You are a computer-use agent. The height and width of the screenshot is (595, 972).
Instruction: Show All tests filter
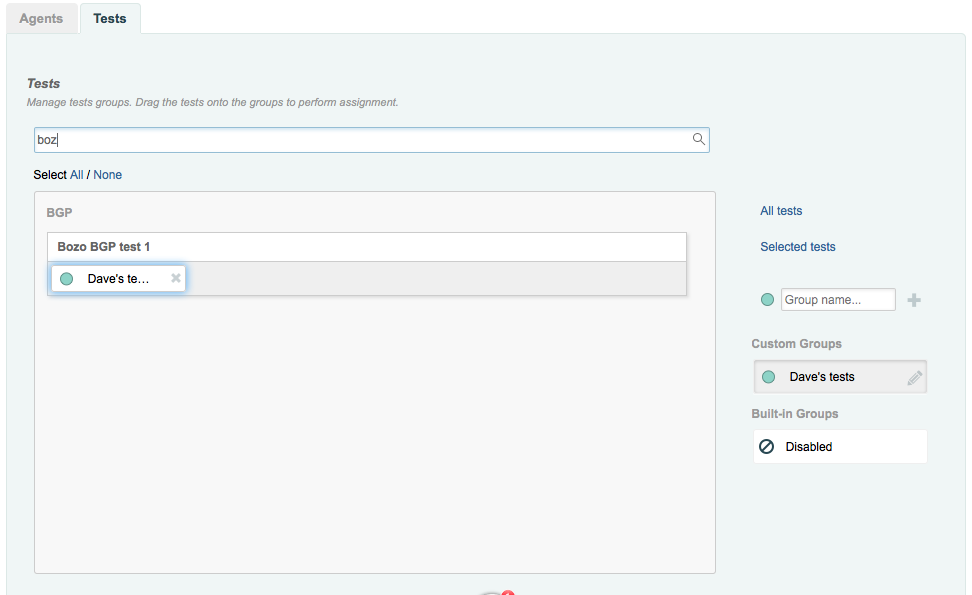click(x=781, y=211)
